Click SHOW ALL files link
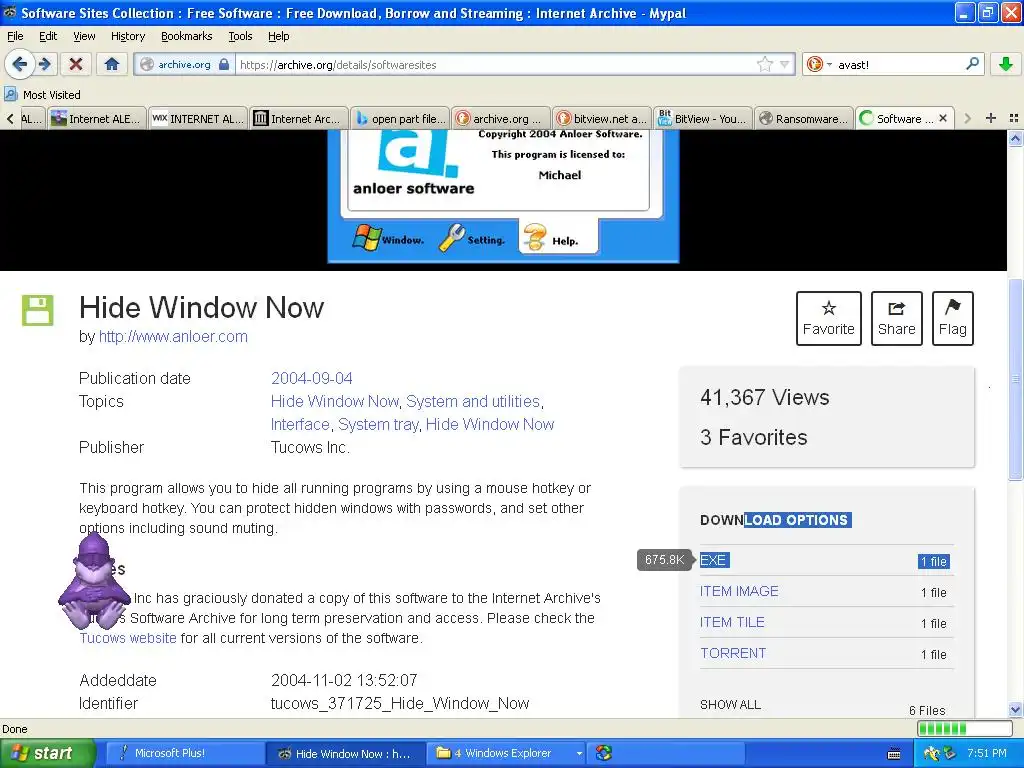 (730, 705)
